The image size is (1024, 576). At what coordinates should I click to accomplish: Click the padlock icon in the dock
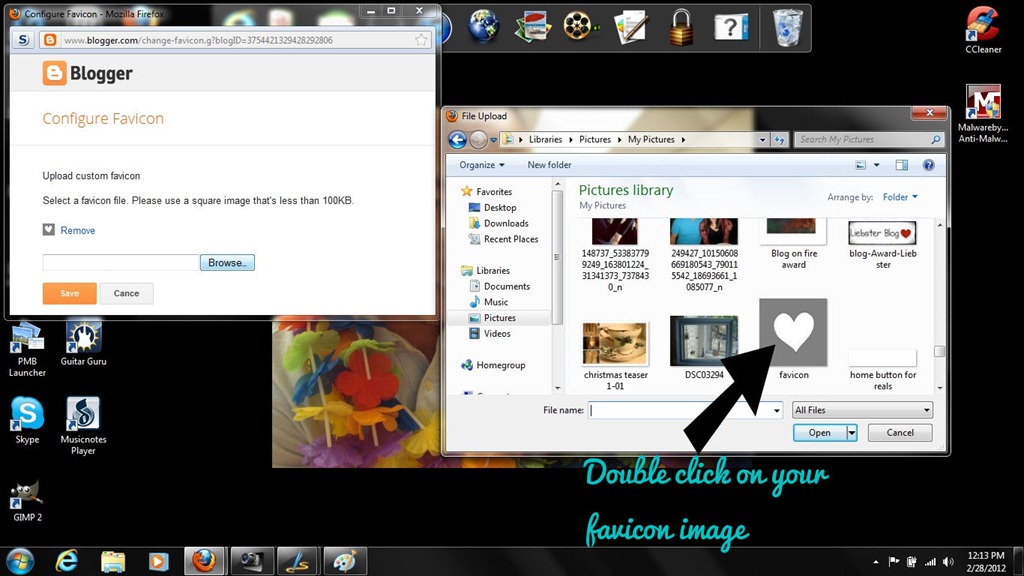pyautogui.click(x=680, y=27)
